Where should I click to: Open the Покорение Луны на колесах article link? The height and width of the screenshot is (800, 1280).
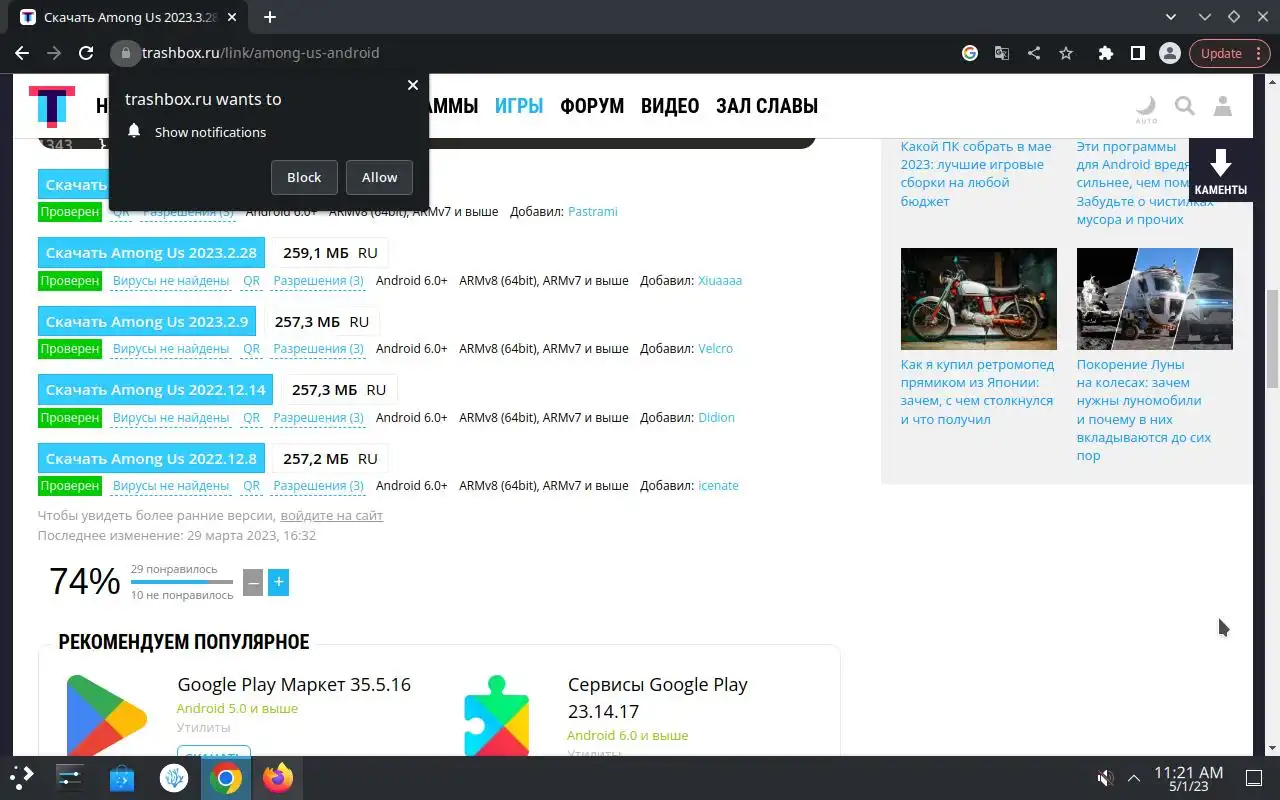coord(1144,410)
